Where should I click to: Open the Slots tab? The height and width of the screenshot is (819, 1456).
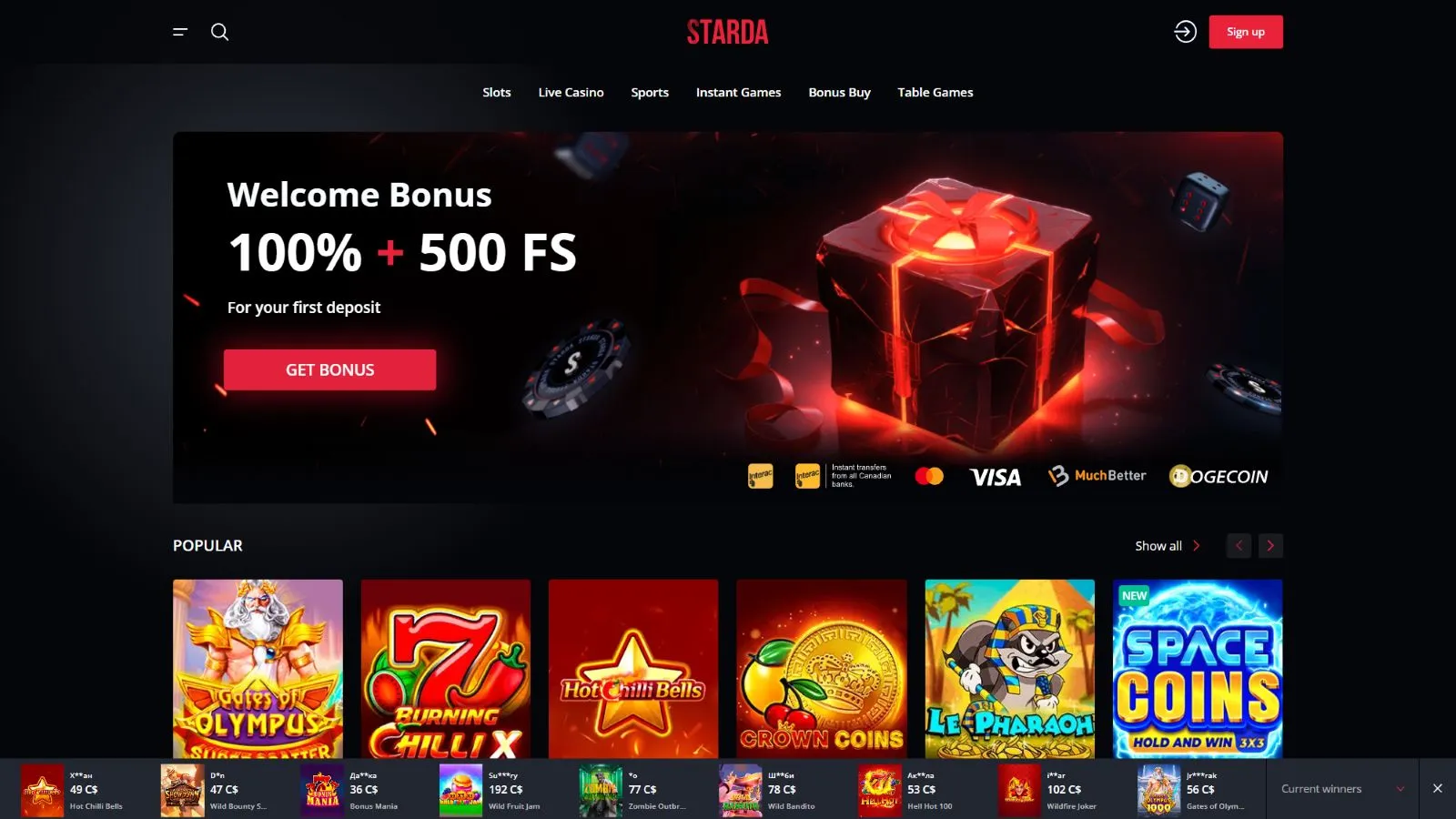pos(497,92)
